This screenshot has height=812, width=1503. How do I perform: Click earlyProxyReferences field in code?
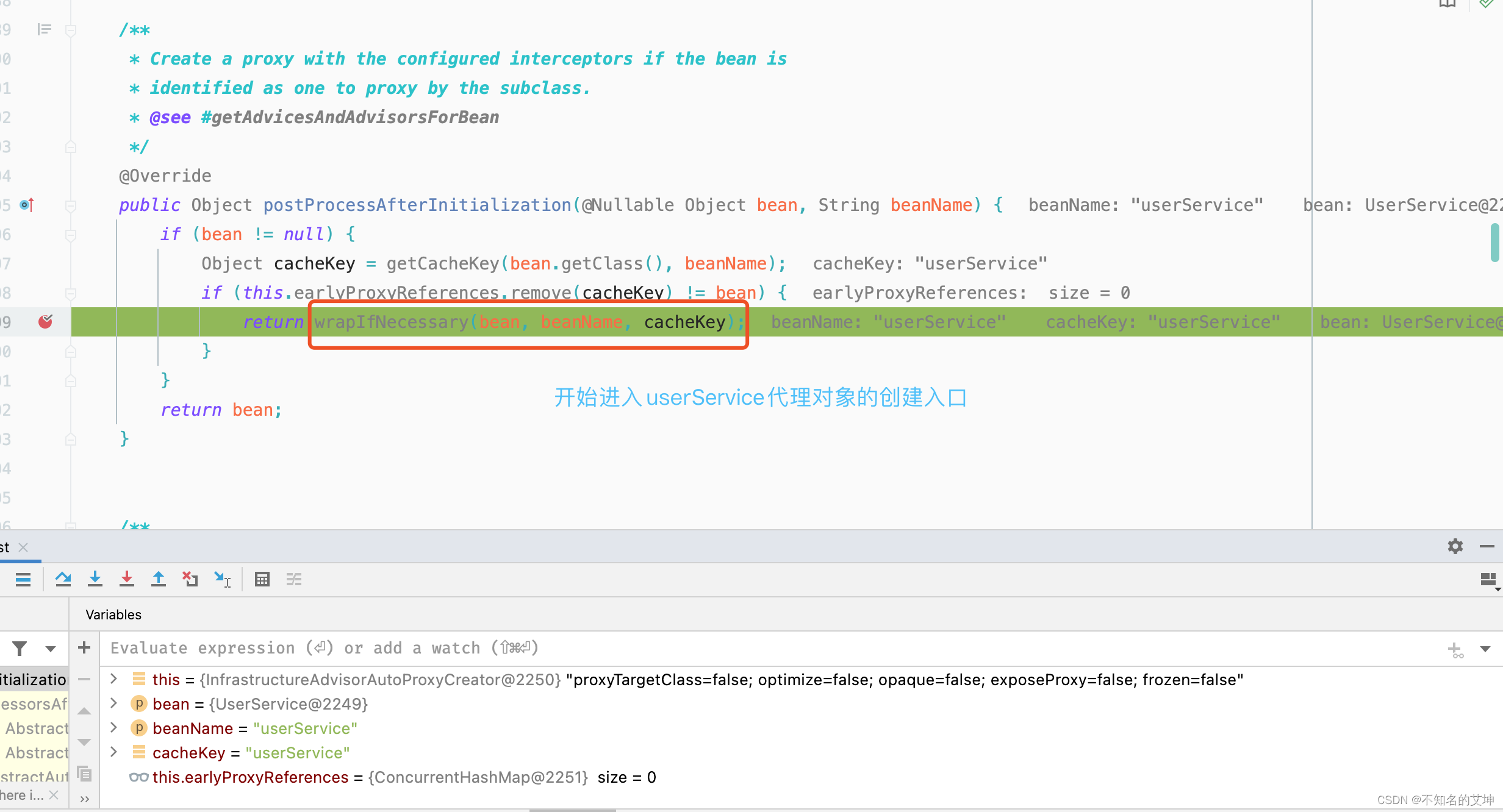pyautogui.click(x=396, y=293)
